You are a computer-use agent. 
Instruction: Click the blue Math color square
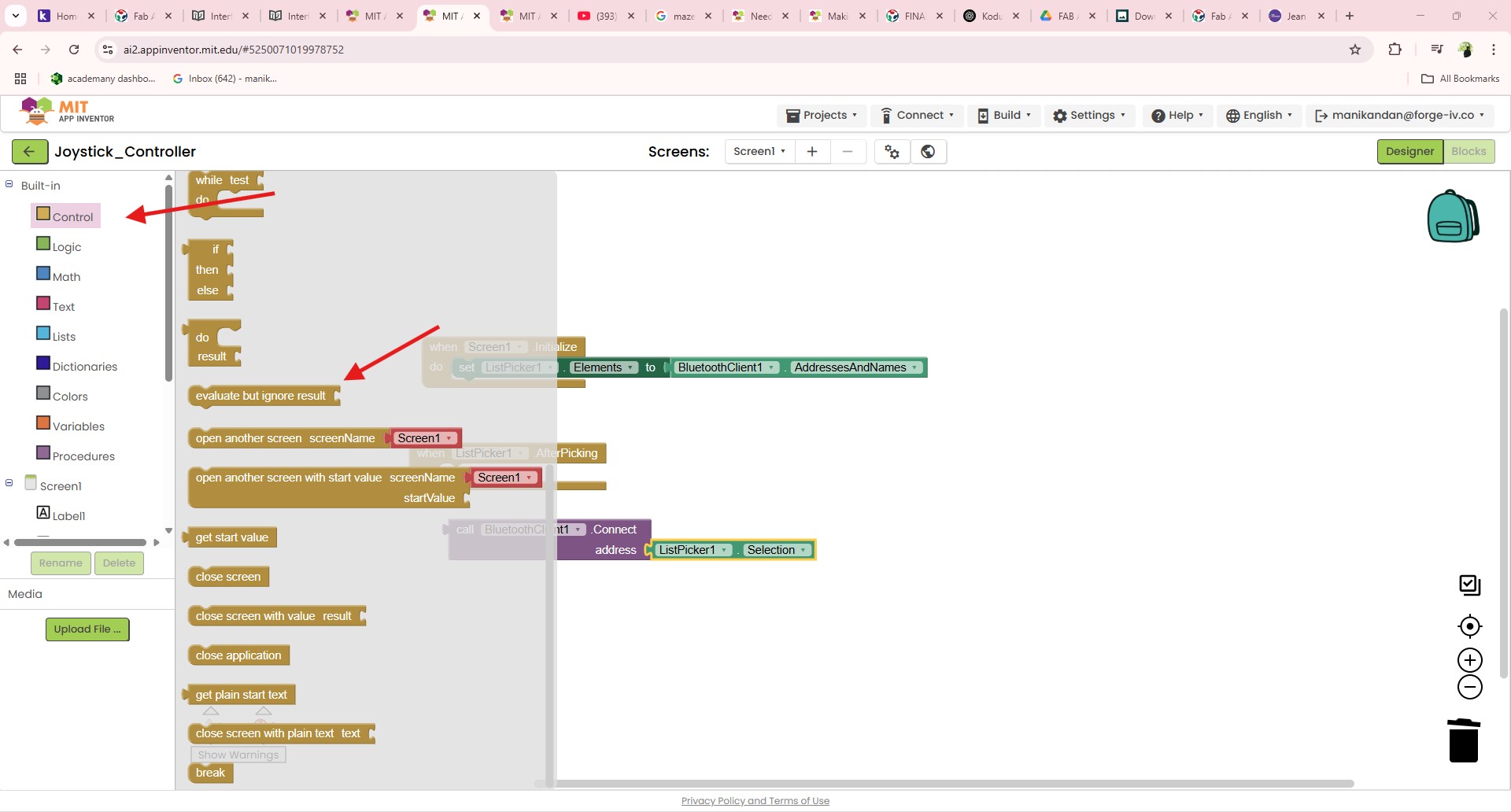tap(43, 274)
